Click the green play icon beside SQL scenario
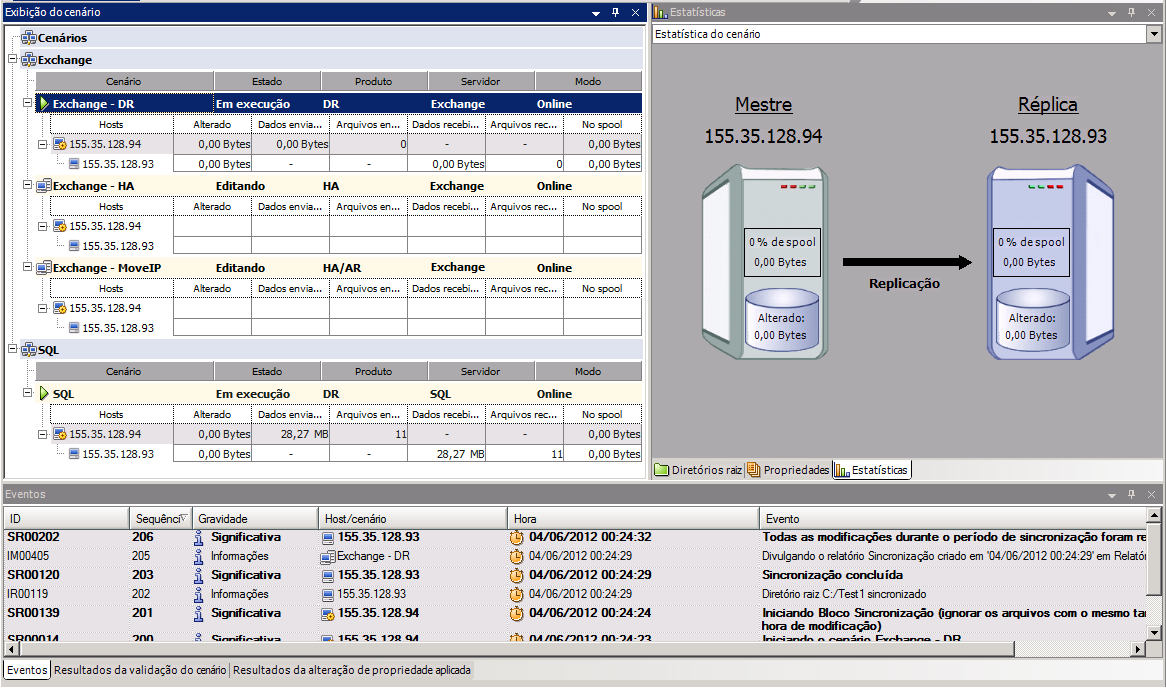1166x688 pixels. pyautogui.click(x=44, y=394)
